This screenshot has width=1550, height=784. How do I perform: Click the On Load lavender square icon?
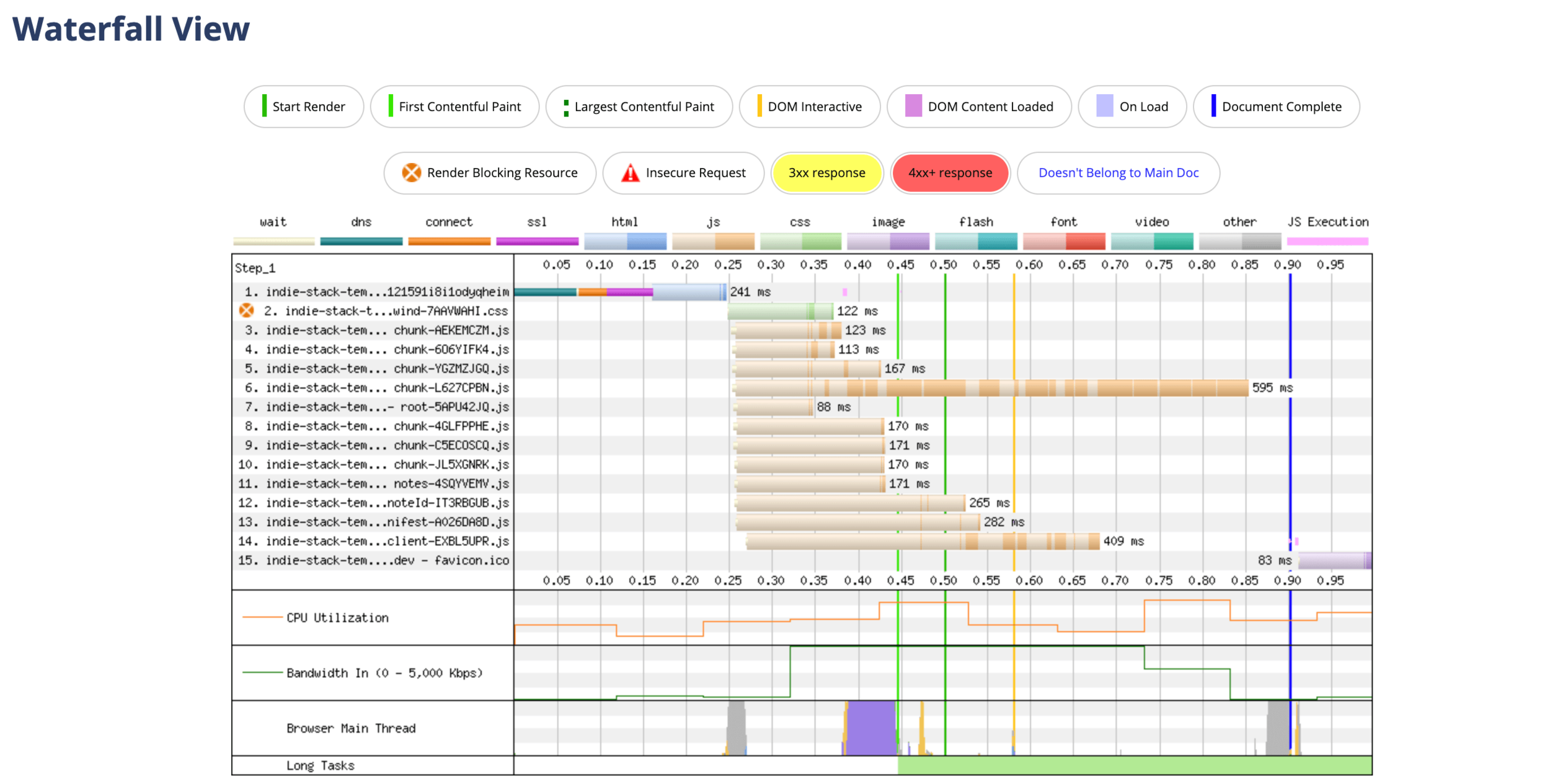click(1104, 106)
